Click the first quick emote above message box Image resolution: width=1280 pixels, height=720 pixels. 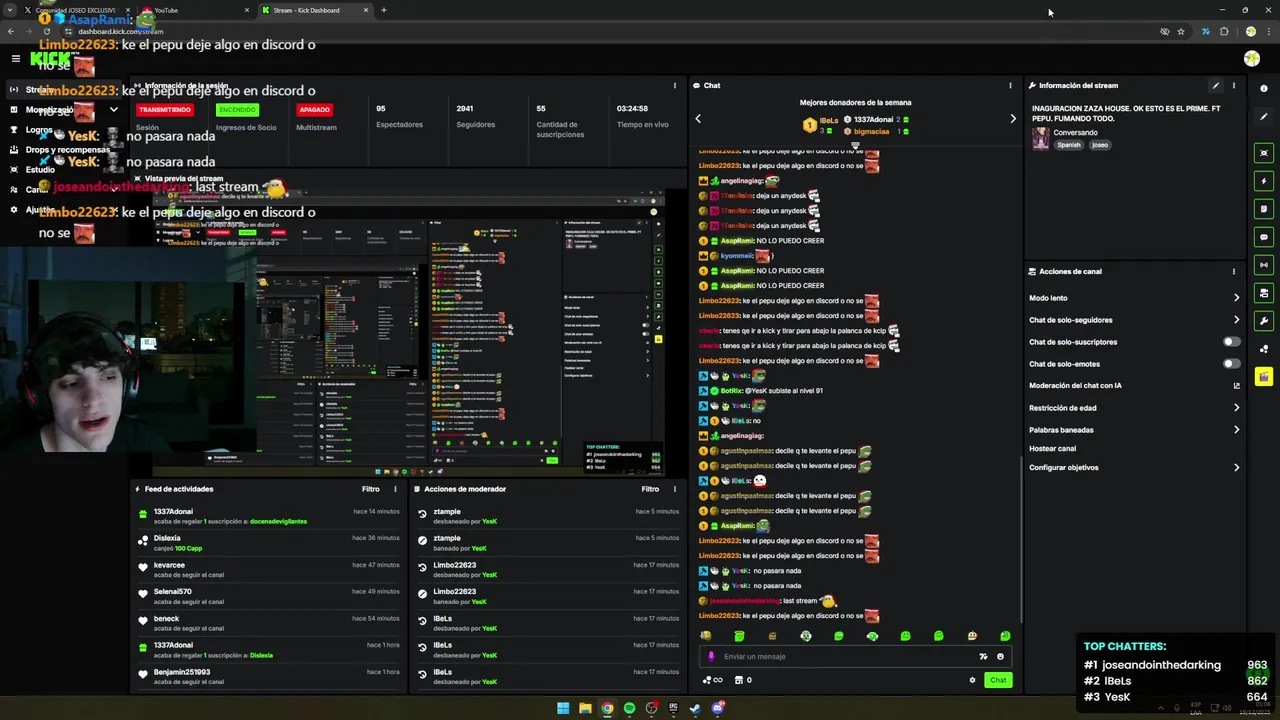click(706, 636)
